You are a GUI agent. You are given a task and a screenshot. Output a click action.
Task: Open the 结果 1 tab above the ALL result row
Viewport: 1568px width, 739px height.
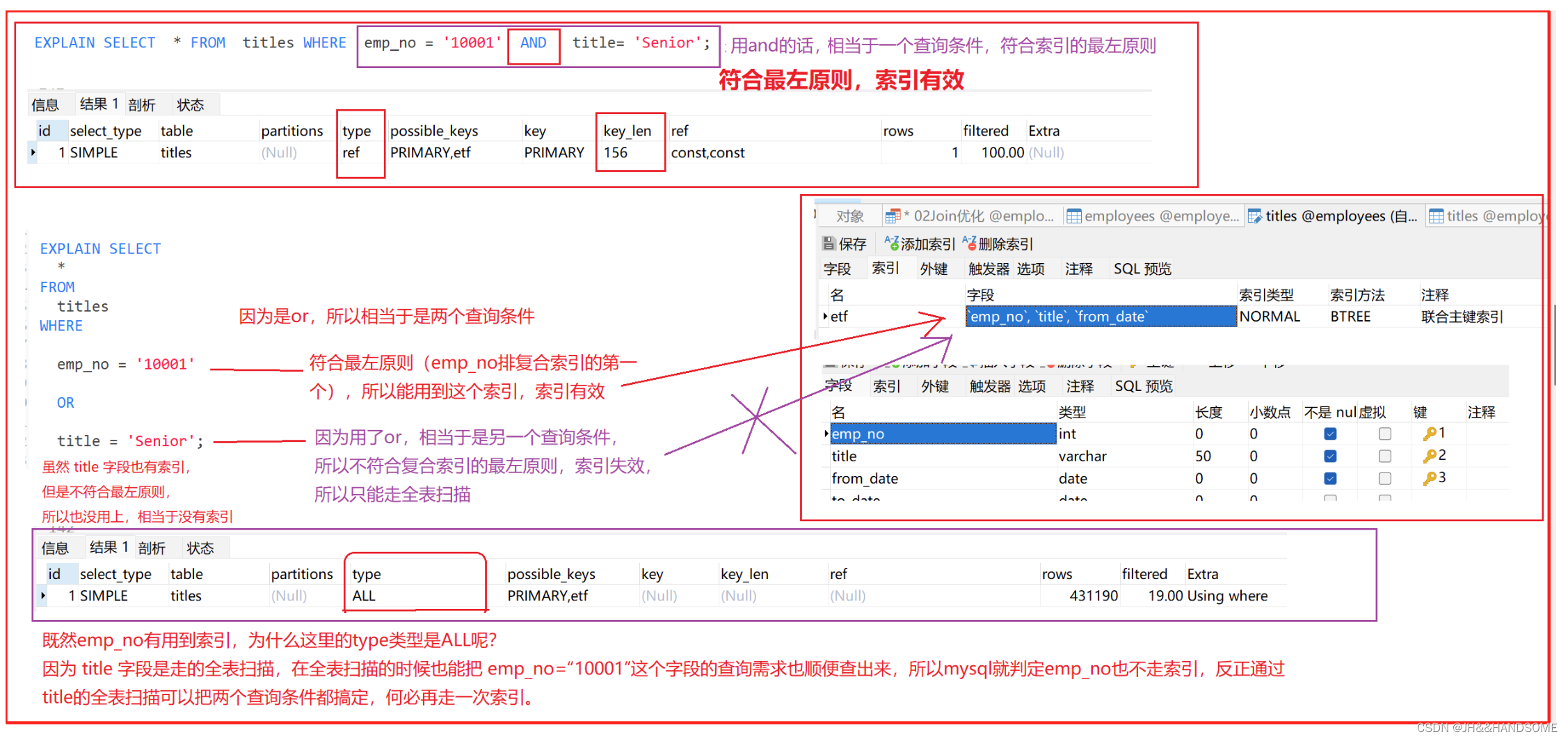109,548
